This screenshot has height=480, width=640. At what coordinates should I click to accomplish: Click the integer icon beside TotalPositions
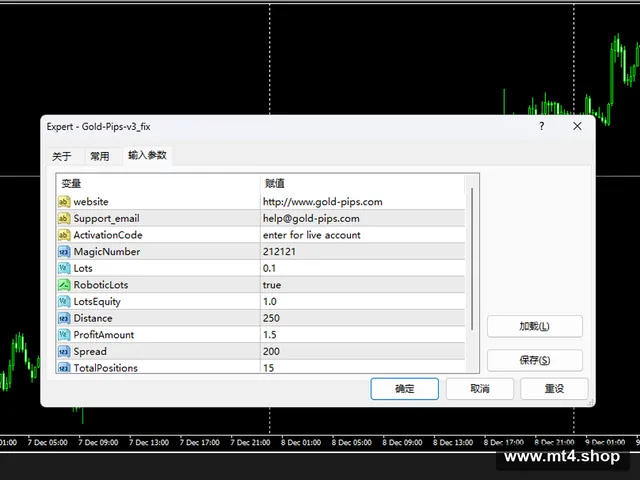coord(64,367)
